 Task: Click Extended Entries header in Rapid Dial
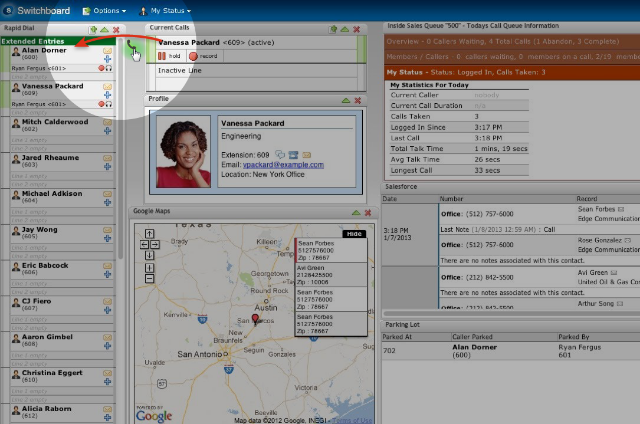coord(58,41)
